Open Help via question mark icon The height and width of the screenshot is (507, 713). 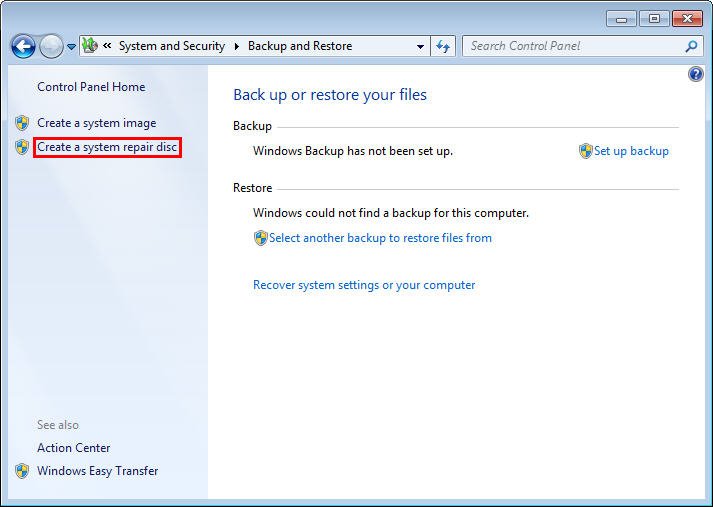tap(696, 74)
